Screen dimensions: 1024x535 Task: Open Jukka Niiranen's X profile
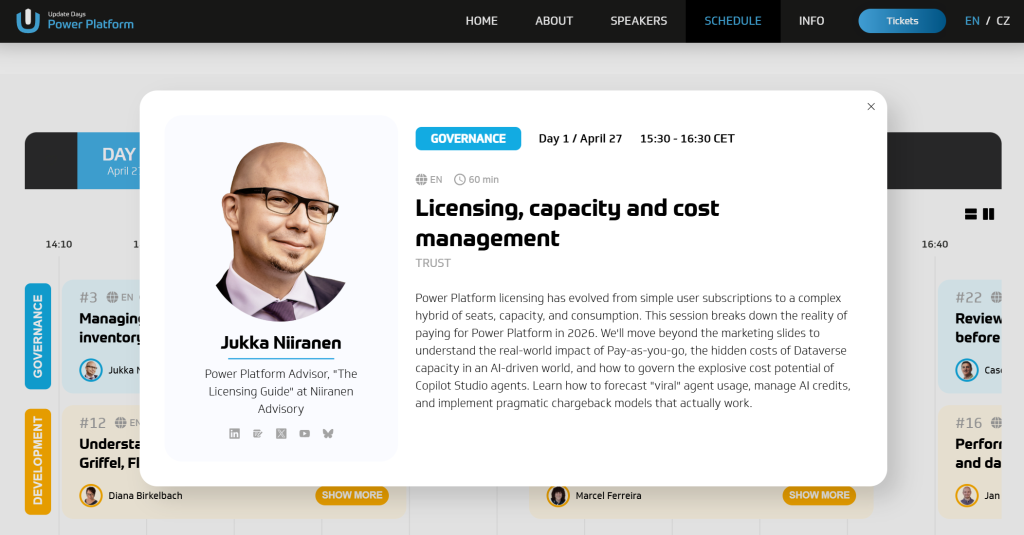click(x=281, y=434)
